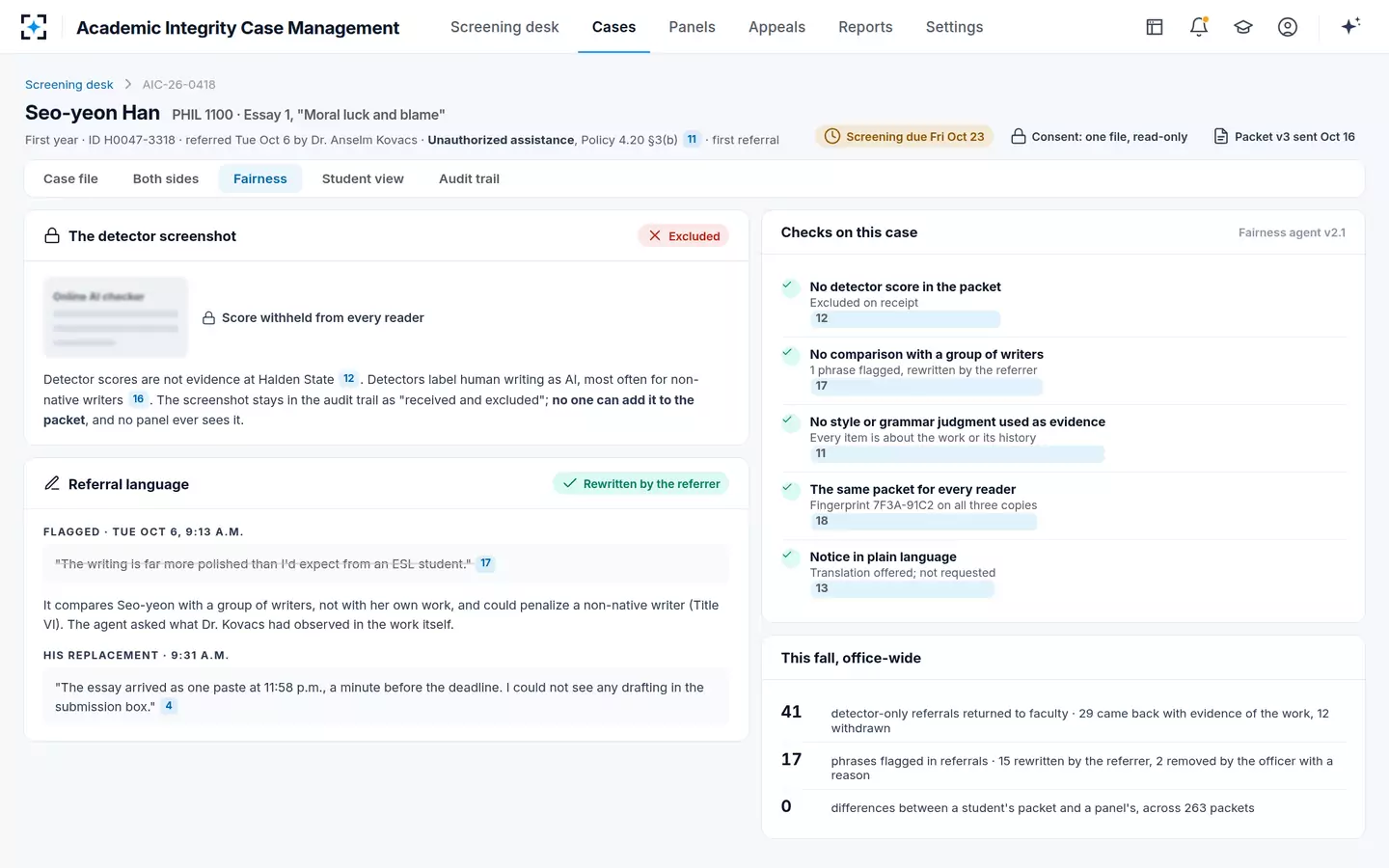Screen dimensions: 1389x868
Task: Click the Screening due Fri Oct 23 badge
Action: point(905,136)
